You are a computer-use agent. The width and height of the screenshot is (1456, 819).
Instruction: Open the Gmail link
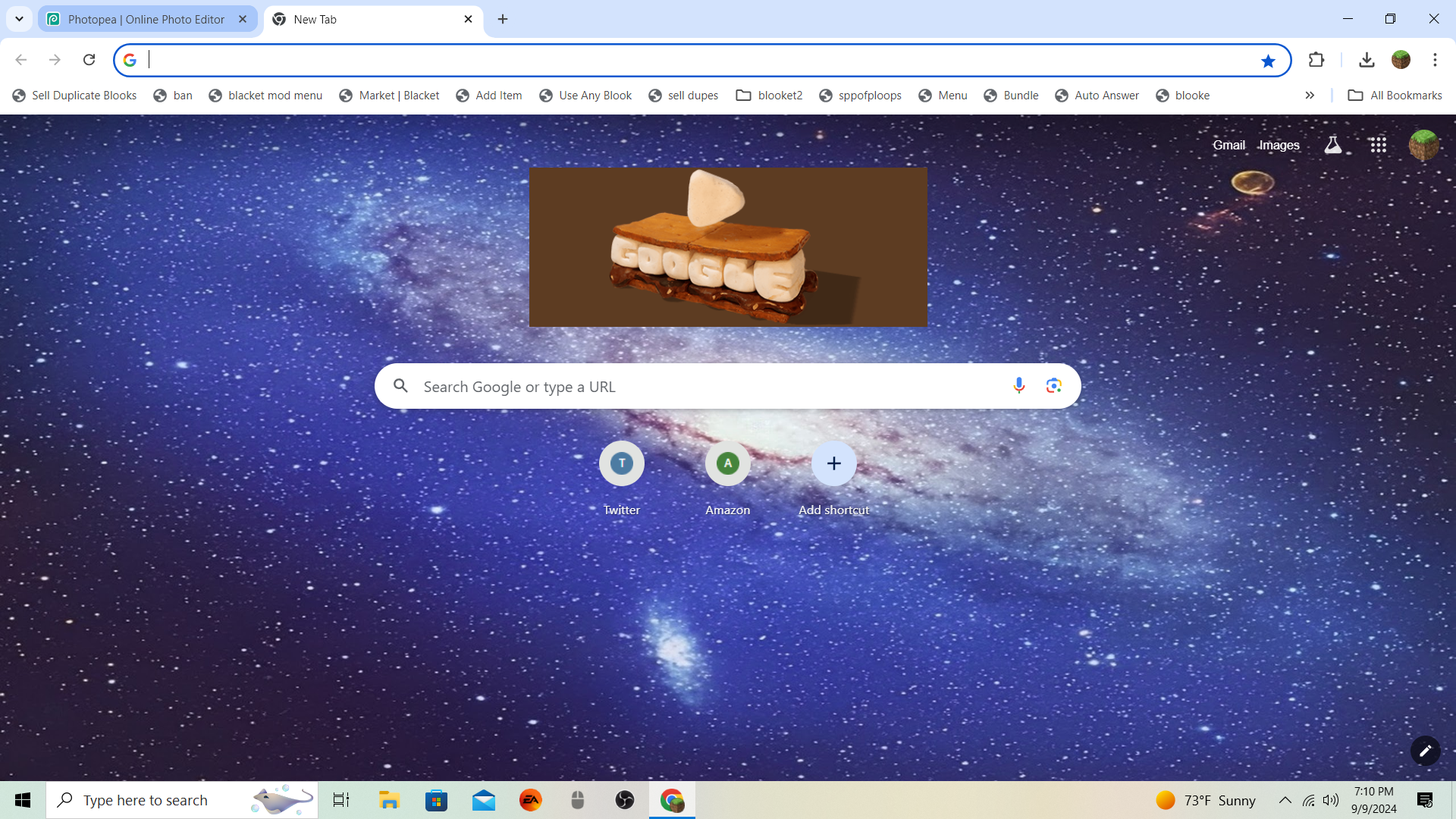[x=1228, y=145]
